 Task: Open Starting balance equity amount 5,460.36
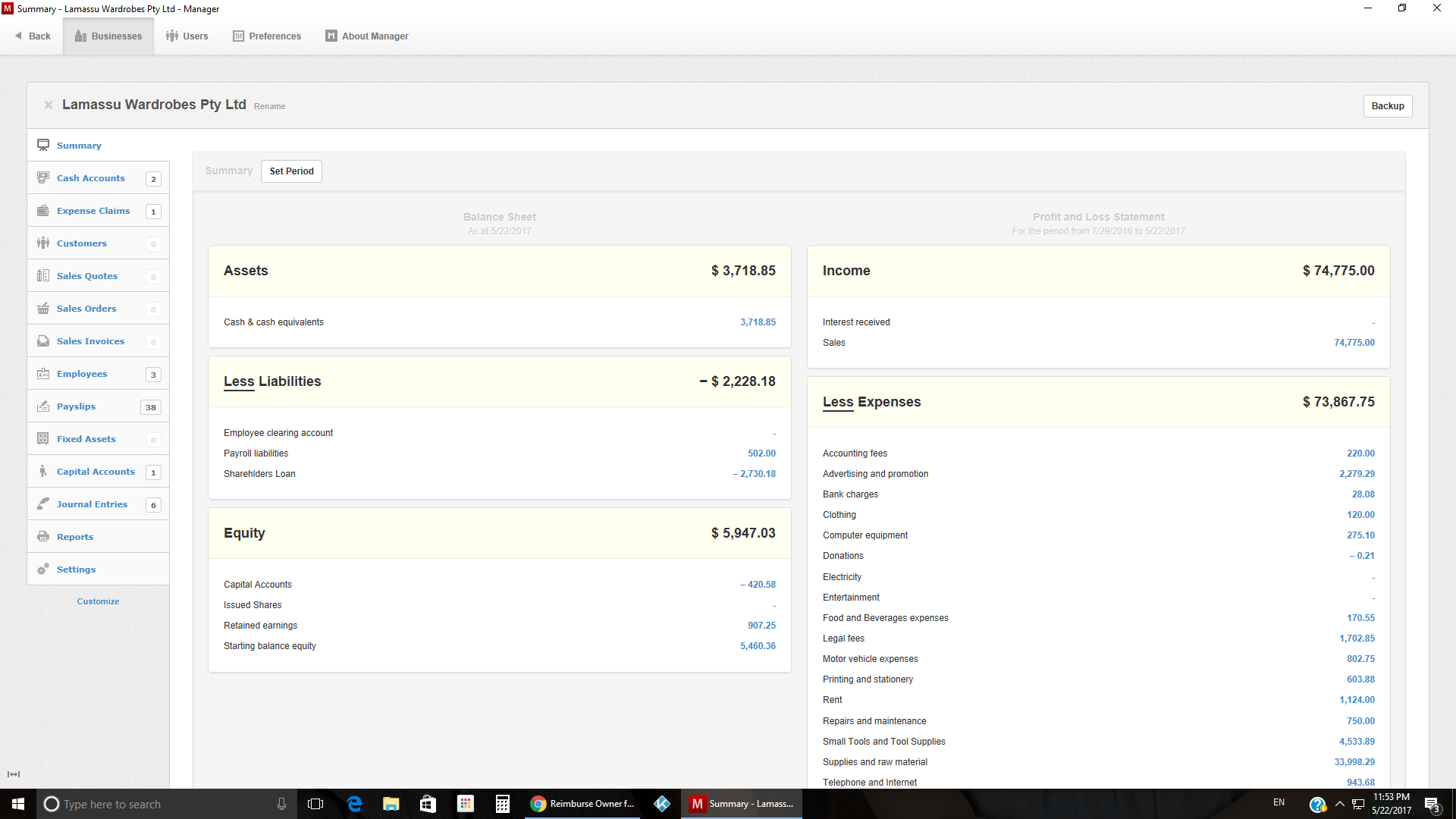[x=758, y=646]
